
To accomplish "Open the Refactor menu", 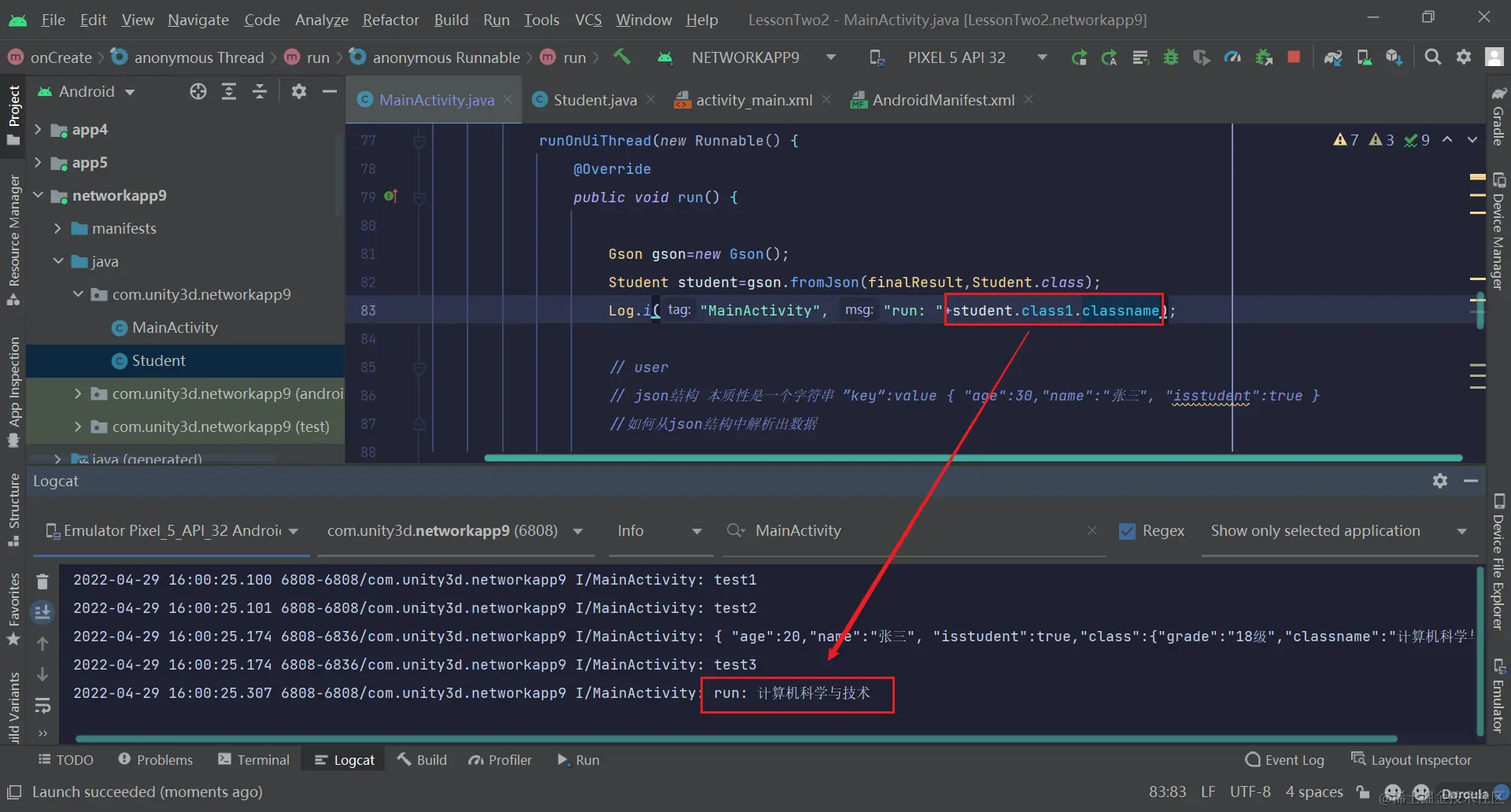I will coord(390,20).
